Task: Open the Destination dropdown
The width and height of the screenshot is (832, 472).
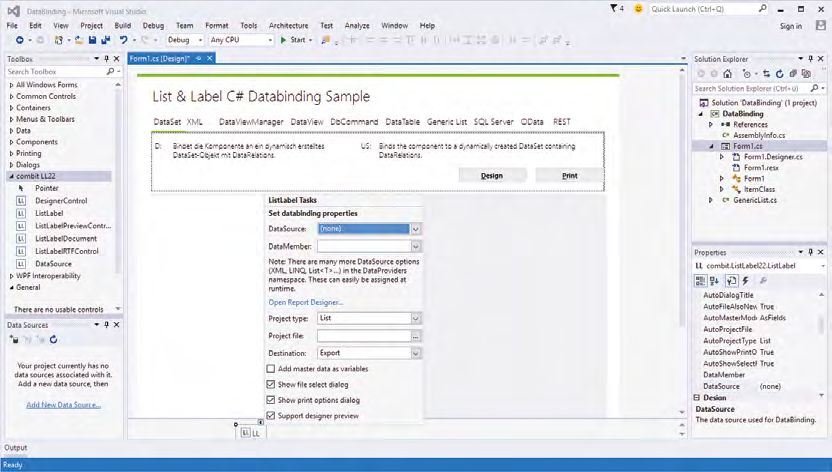Action: [416, 353]
